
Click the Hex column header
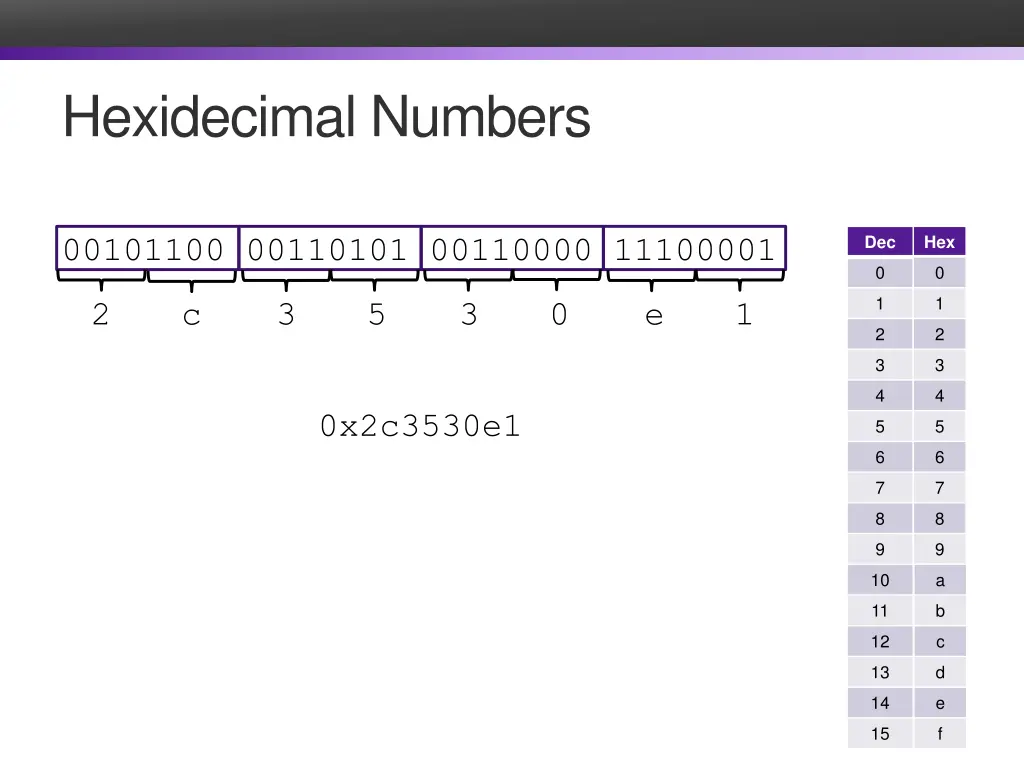pos(939,242)
